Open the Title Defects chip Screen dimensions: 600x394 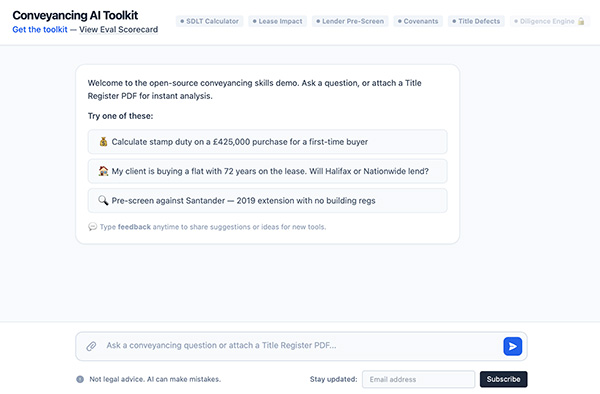pyautogui.click(x=476, y=21)
